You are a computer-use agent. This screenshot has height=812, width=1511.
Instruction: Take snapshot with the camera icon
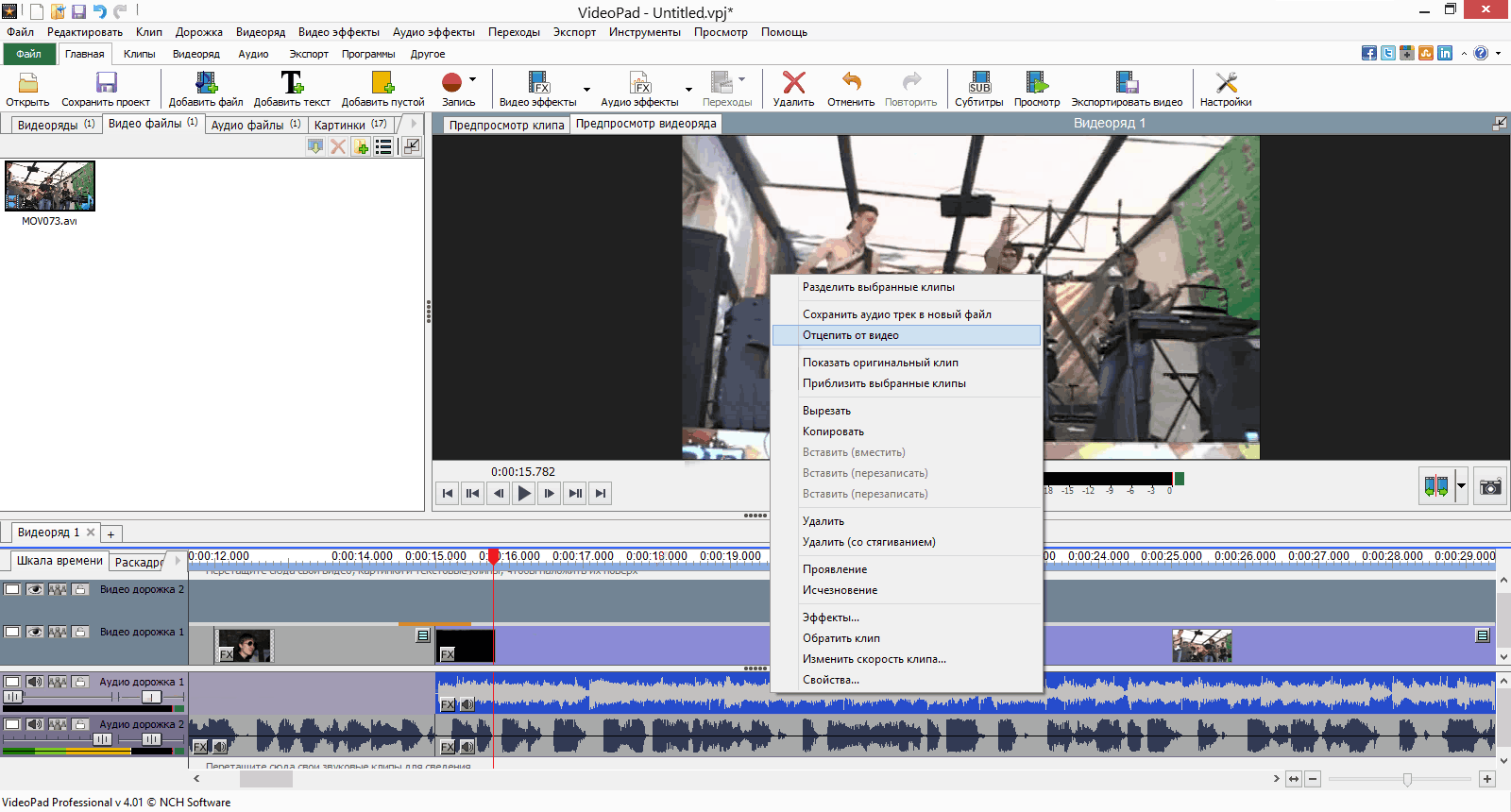pyautogui.click(x=1490, y=487)
